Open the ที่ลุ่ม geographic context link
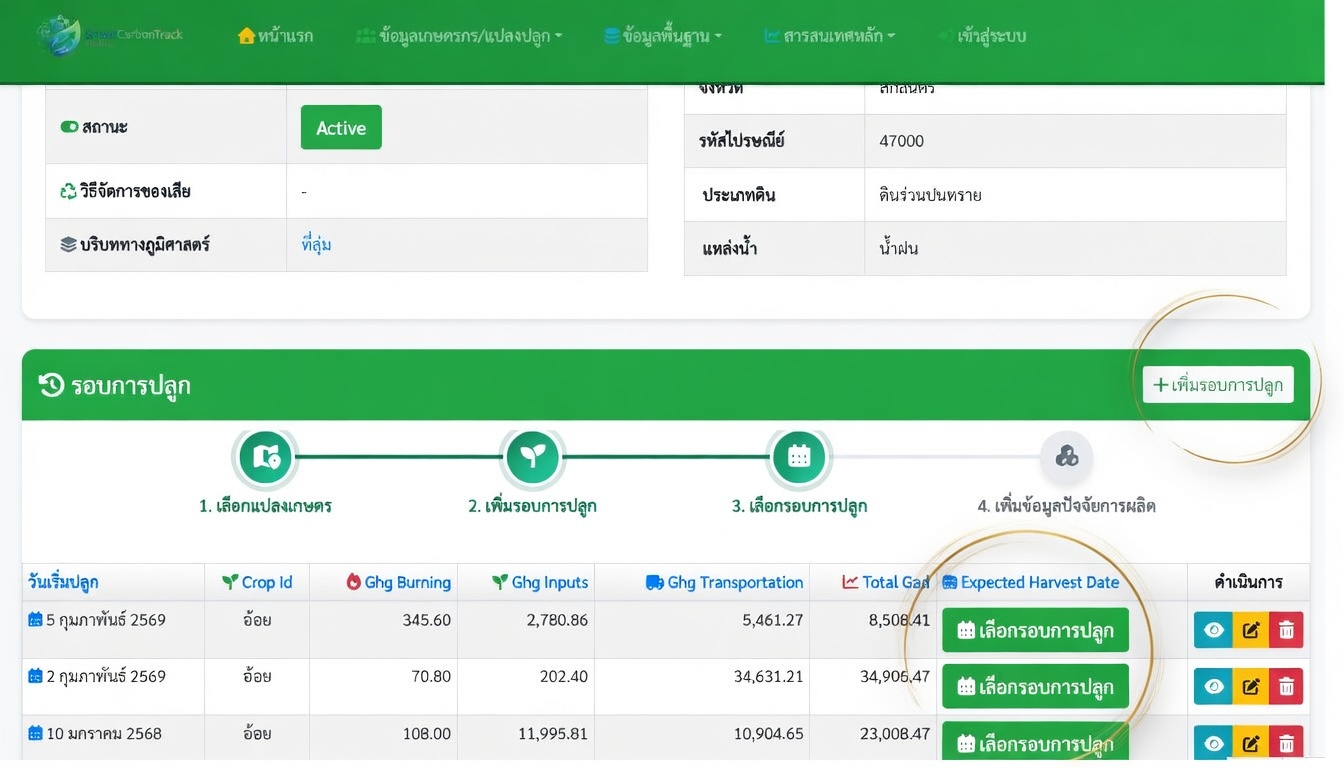The height and width of the screenshot is (768, 1344). pyautogui.click(x=316, y=244)
